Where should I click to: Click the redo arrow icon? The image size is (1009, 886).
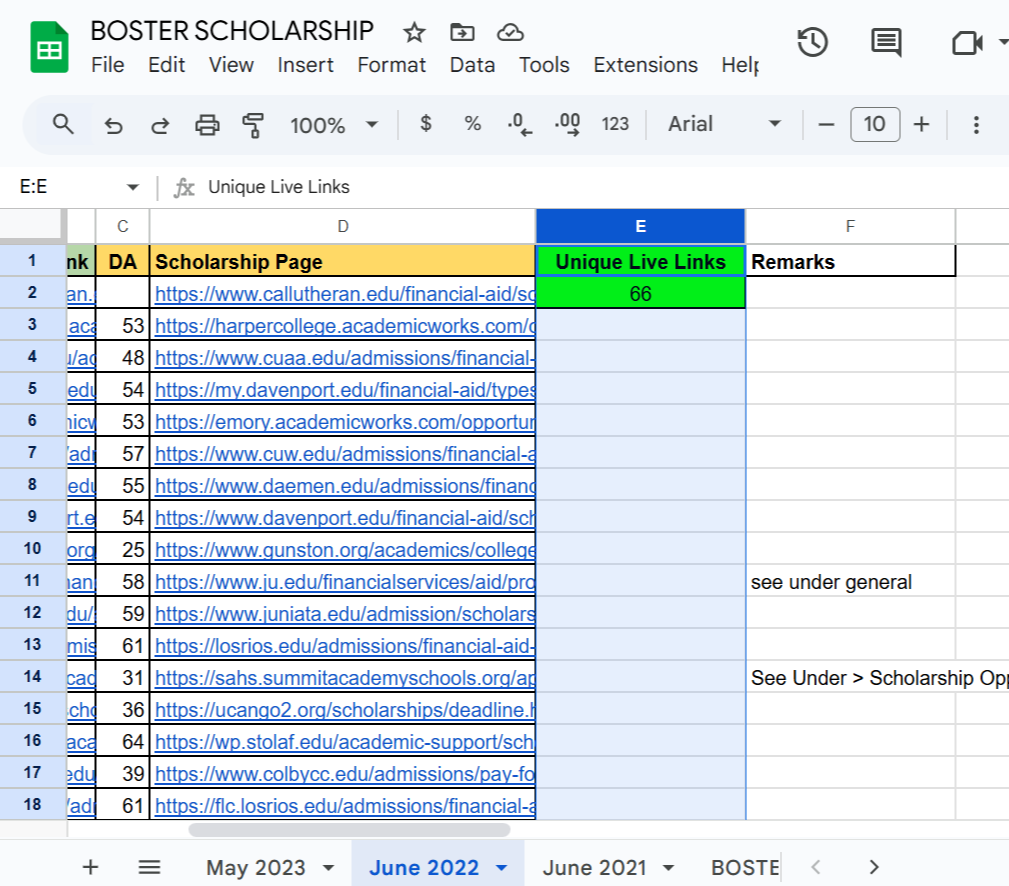click(160, 125)
